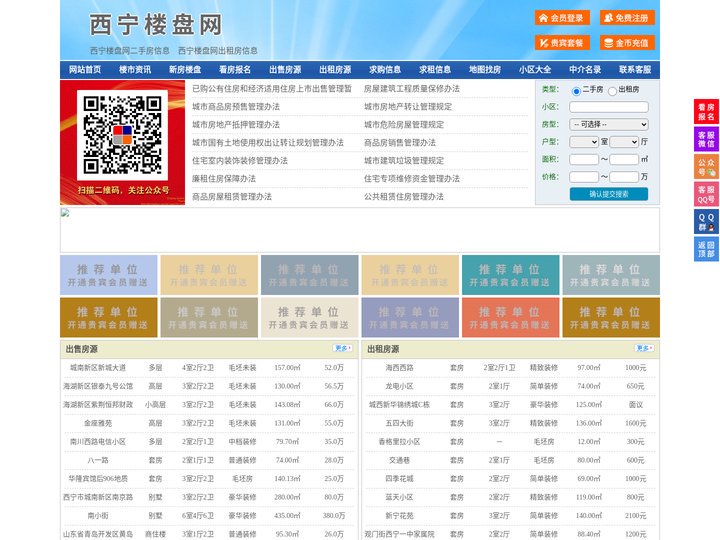The height and width of the screenshot is (540, 720).
Task: Click the 西宁楼盘网 site logo
Action: tap(156, 25)
